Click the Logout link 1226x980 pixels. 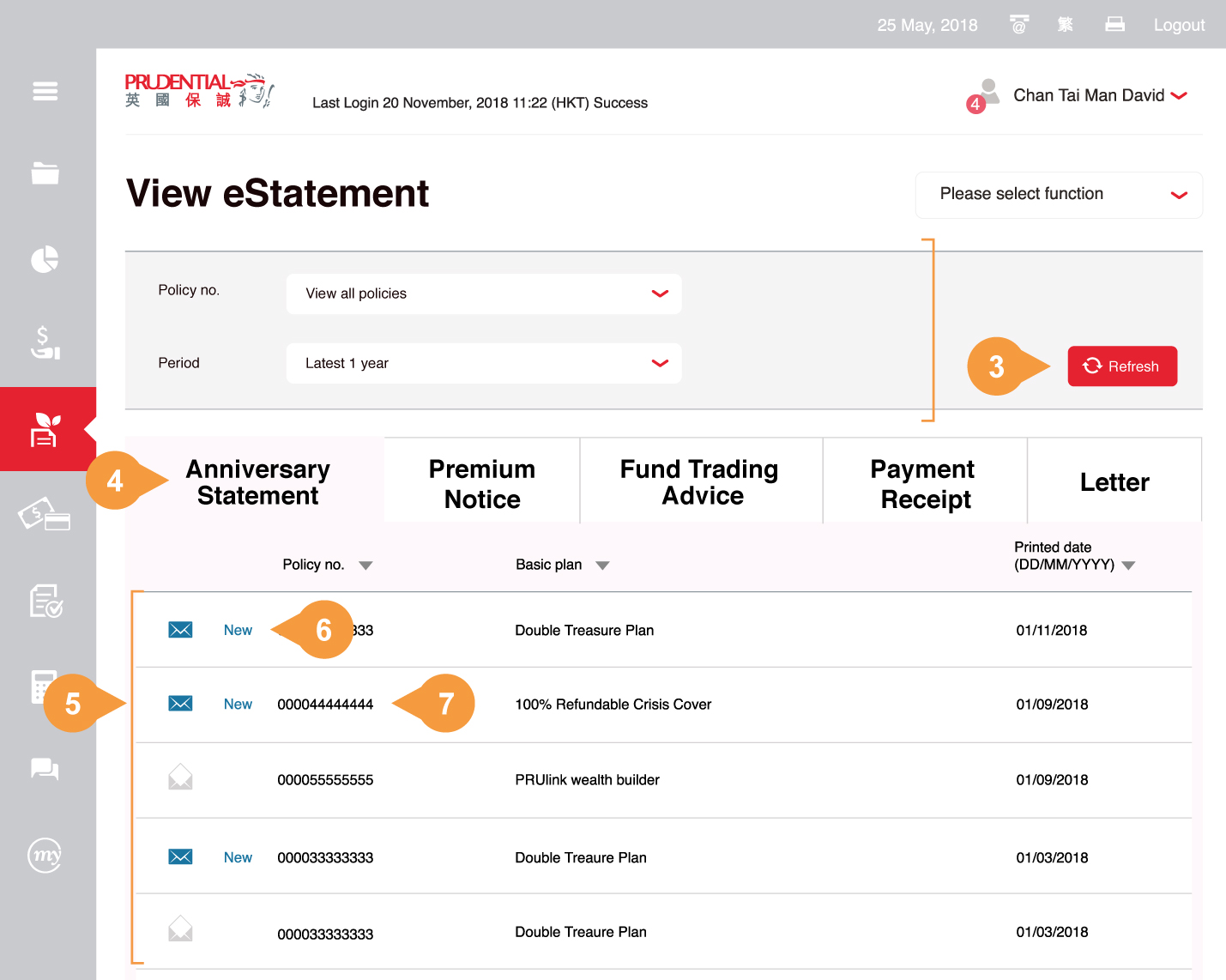coord(1179,25)
